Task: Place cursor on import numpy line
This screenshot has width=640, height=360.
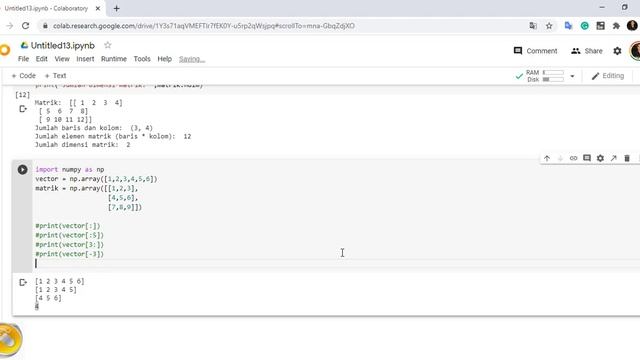Action: pyautogui.click(x=70, y=169)
